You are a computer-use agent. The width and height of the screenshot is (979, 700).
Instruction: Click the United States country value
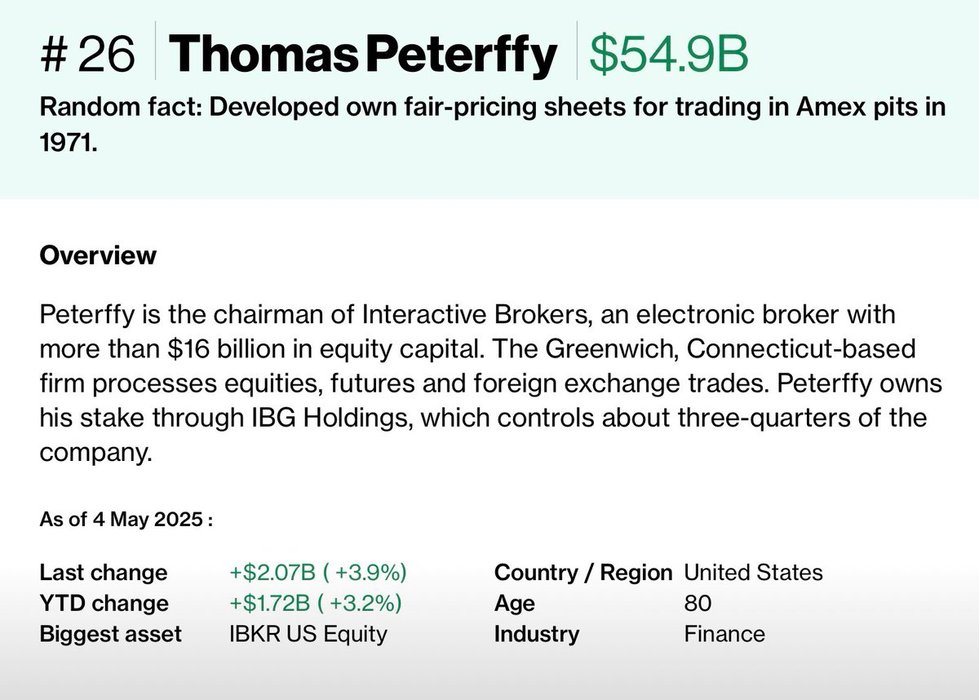click(753, 573)
